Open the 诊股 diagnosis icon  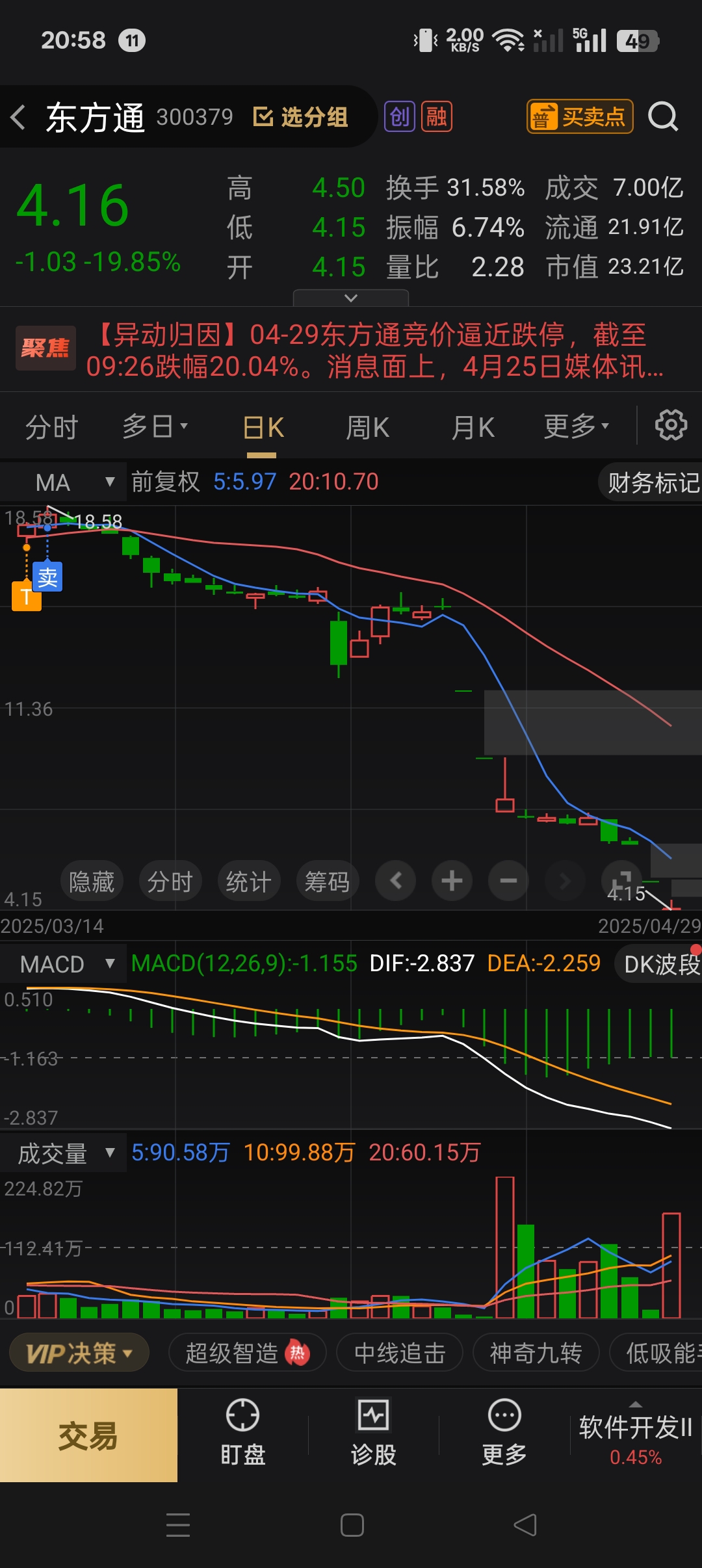pyautogui.click(x=374, y=1432)
